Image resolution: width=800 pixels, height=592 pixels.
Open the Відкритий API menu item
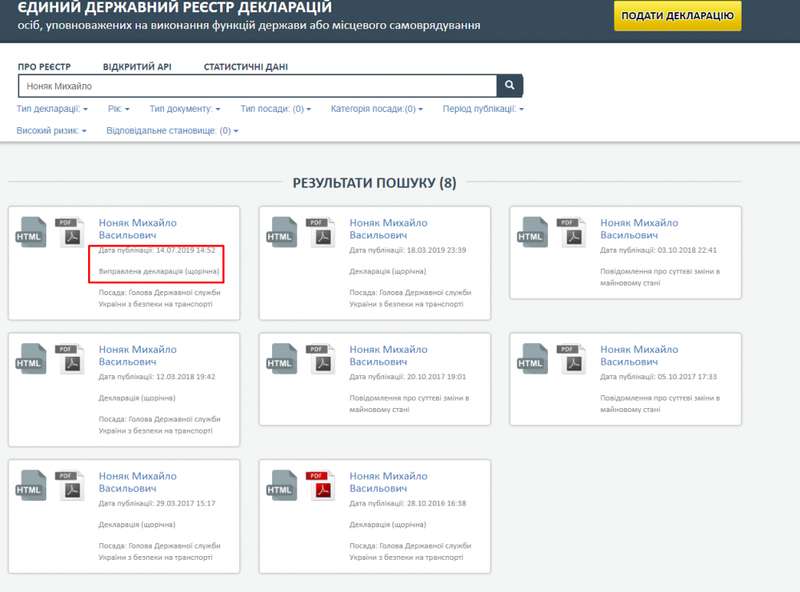point(137,67)
